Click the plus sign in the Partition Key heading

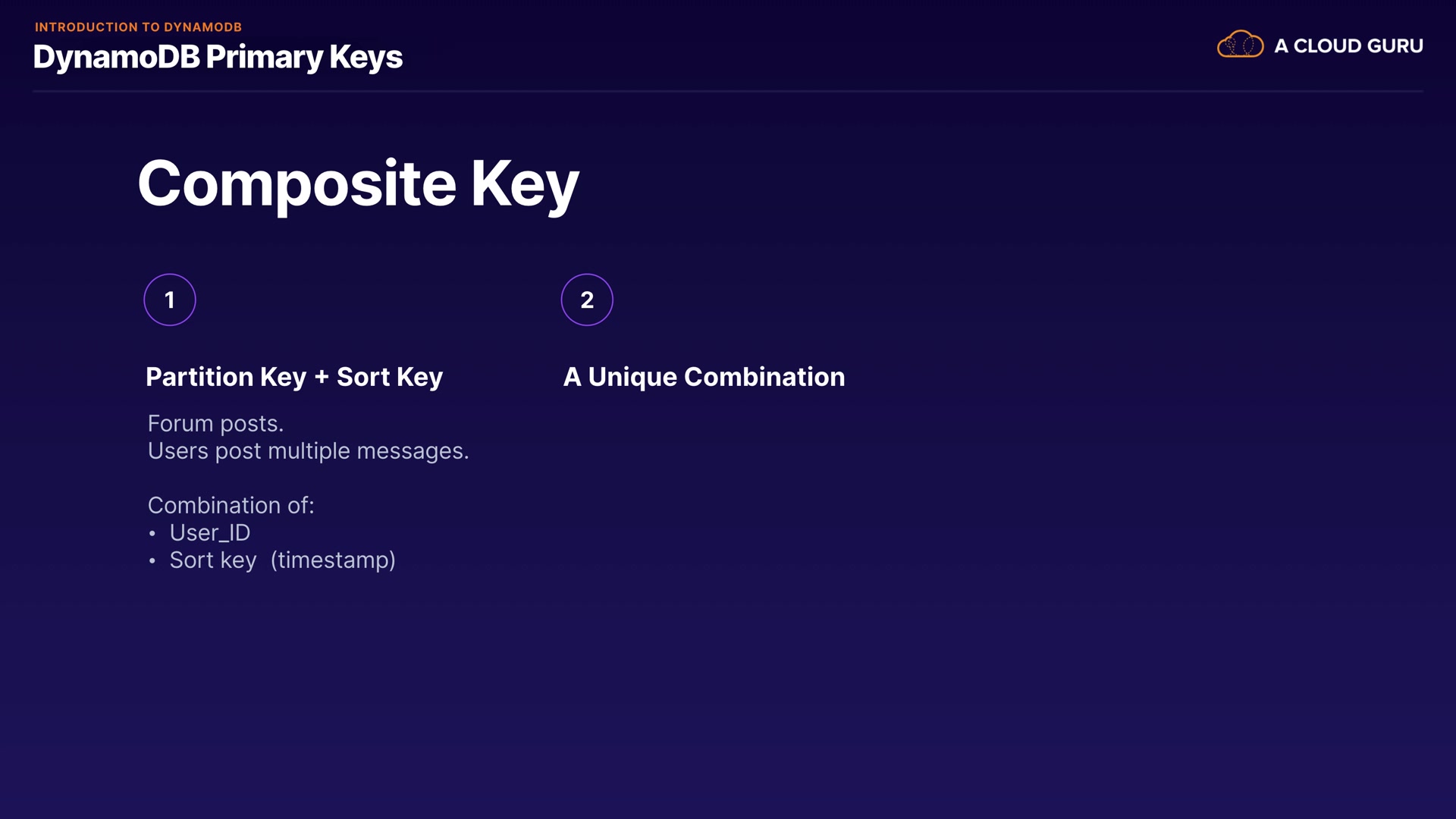click(322, 377)
